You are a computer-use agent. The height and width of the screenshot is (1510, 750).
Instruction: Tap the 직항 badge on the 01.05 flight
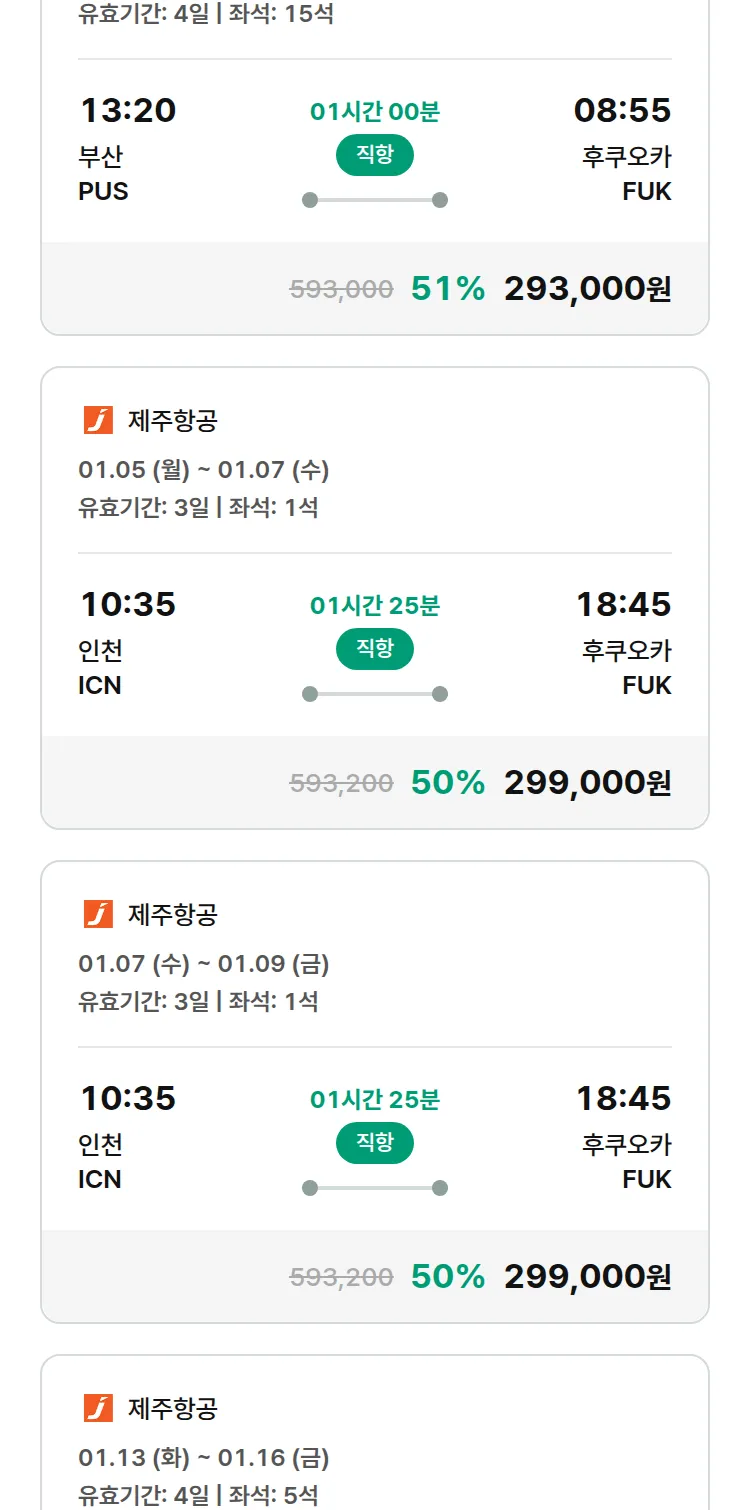pyautogui.click(x=375, y=649)
